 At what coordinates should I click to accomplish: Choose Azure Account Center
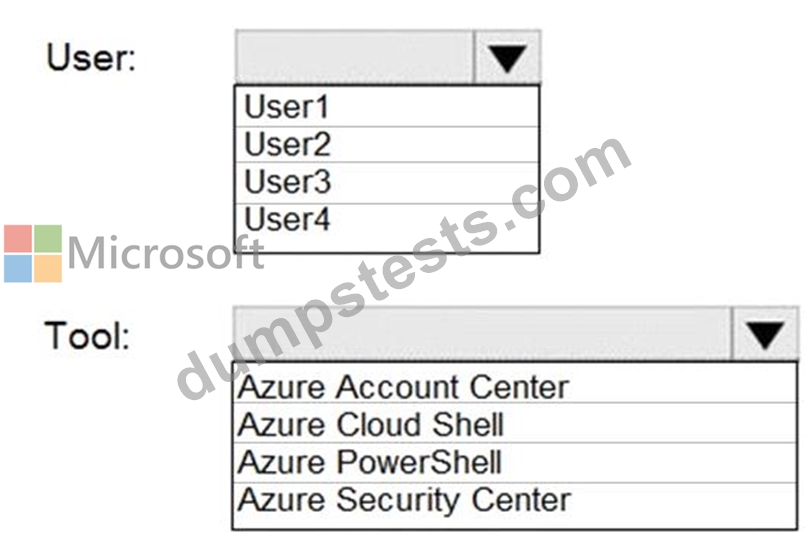(x=515, y=385)
